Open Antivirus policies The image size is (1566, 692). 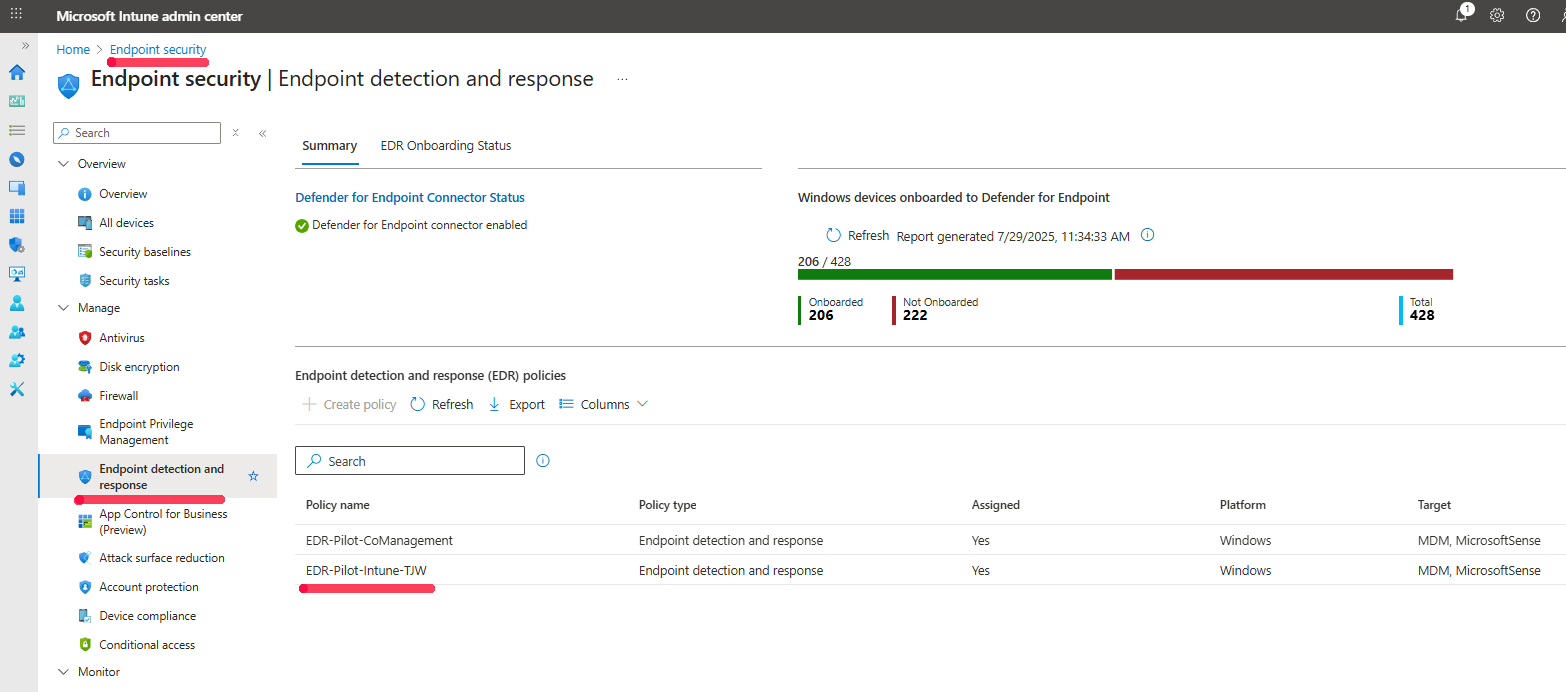click(x=122, y=338)
